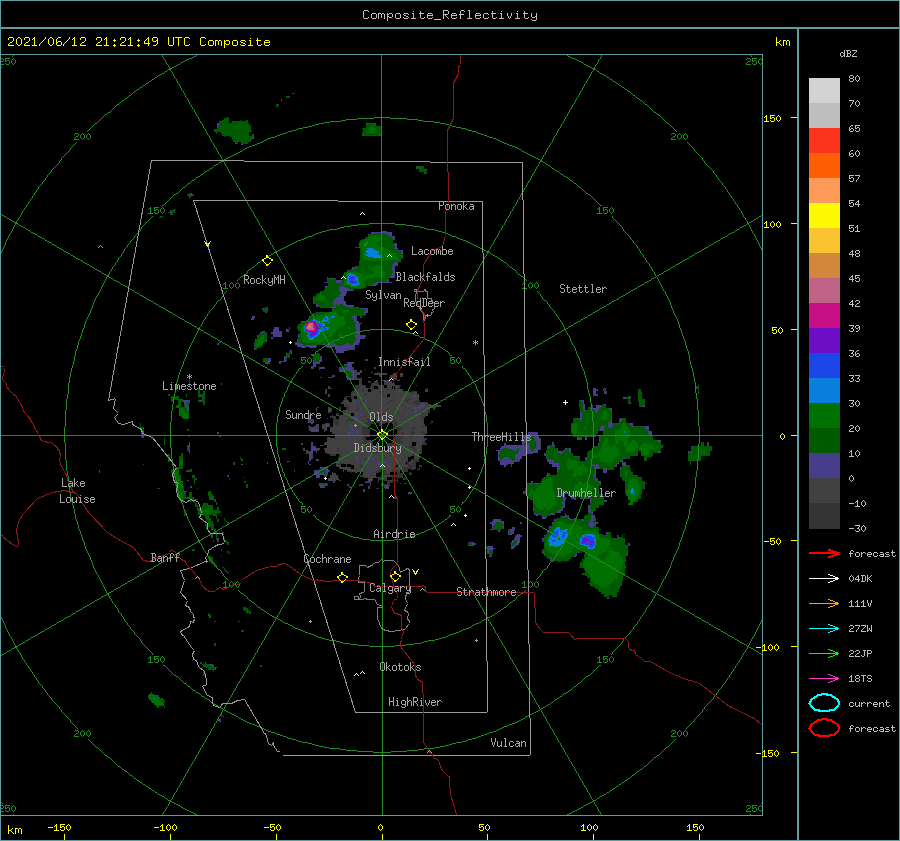Click yellow diamond marker beside RockyMH
Screen dimensions: 900x841
tap(267, 261)
